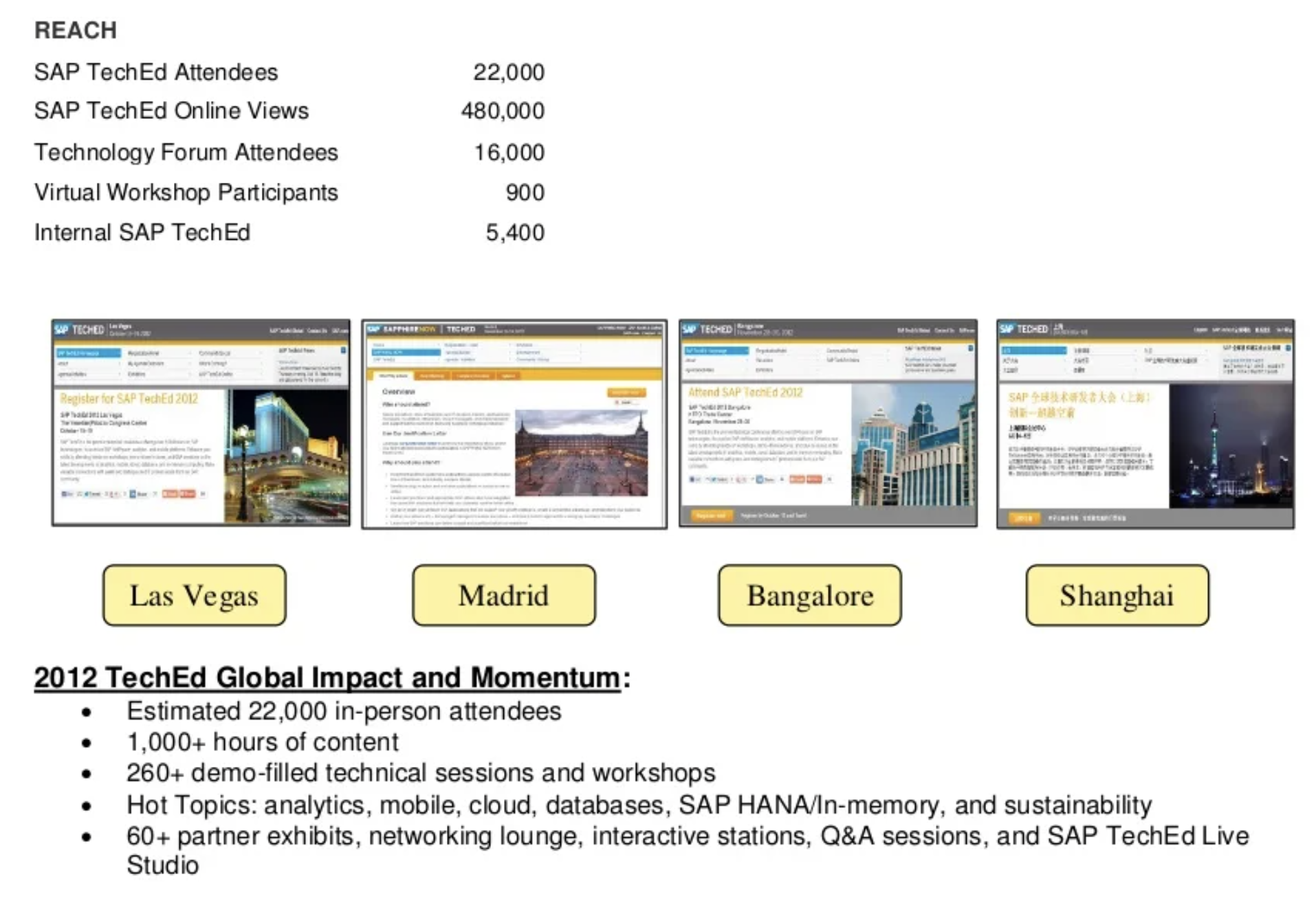Select the 'Virtual Workshop Participants' label
This screenshot has height=903, width=1316.
[x=186, y=192]
